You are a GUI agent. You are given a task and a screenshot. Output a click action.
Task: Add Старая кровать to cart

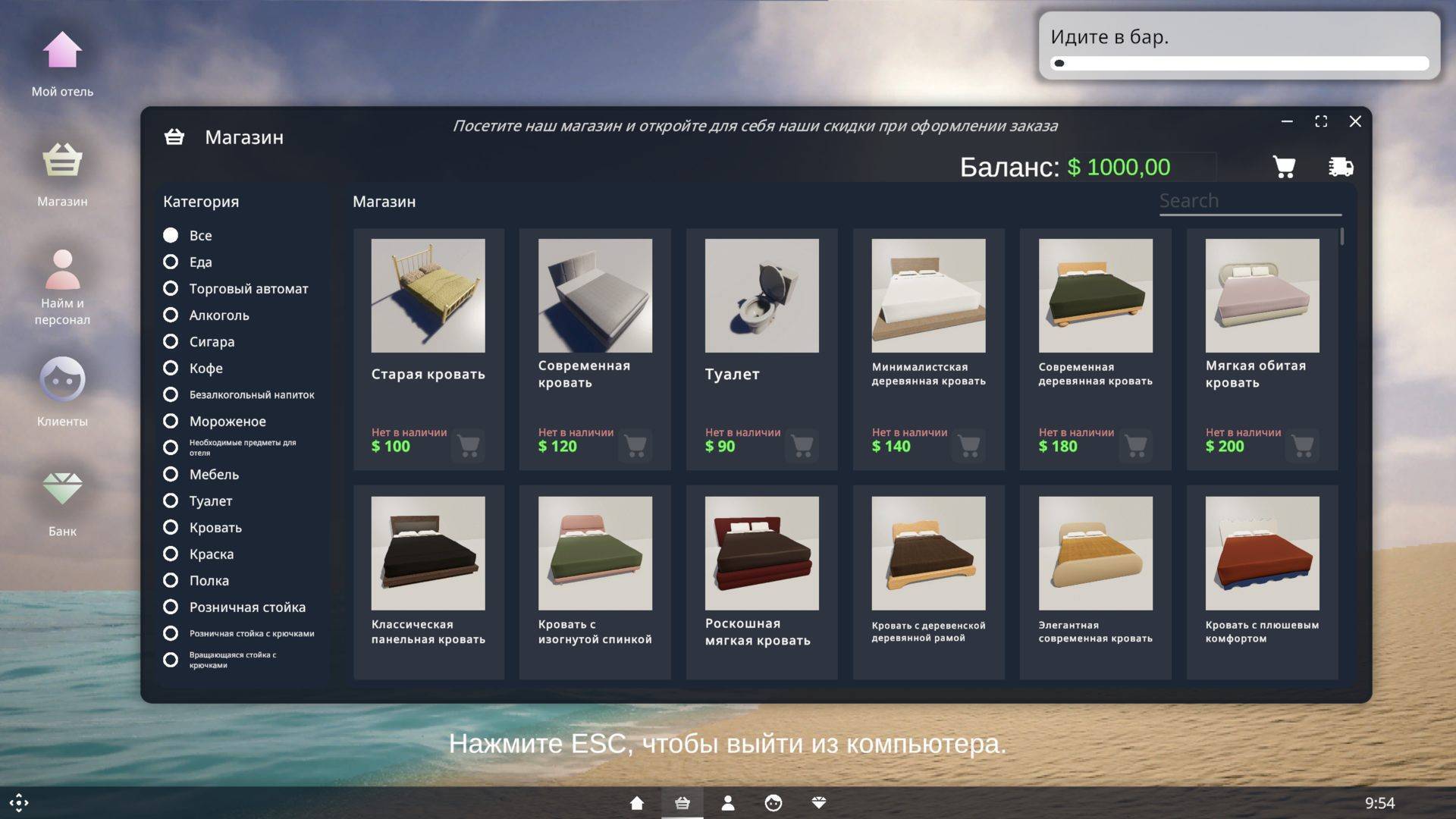coord(469,445)
